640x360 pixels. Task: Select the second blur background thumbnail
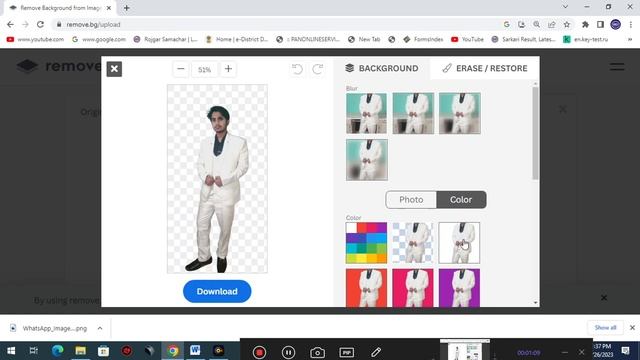click(413, 113)
